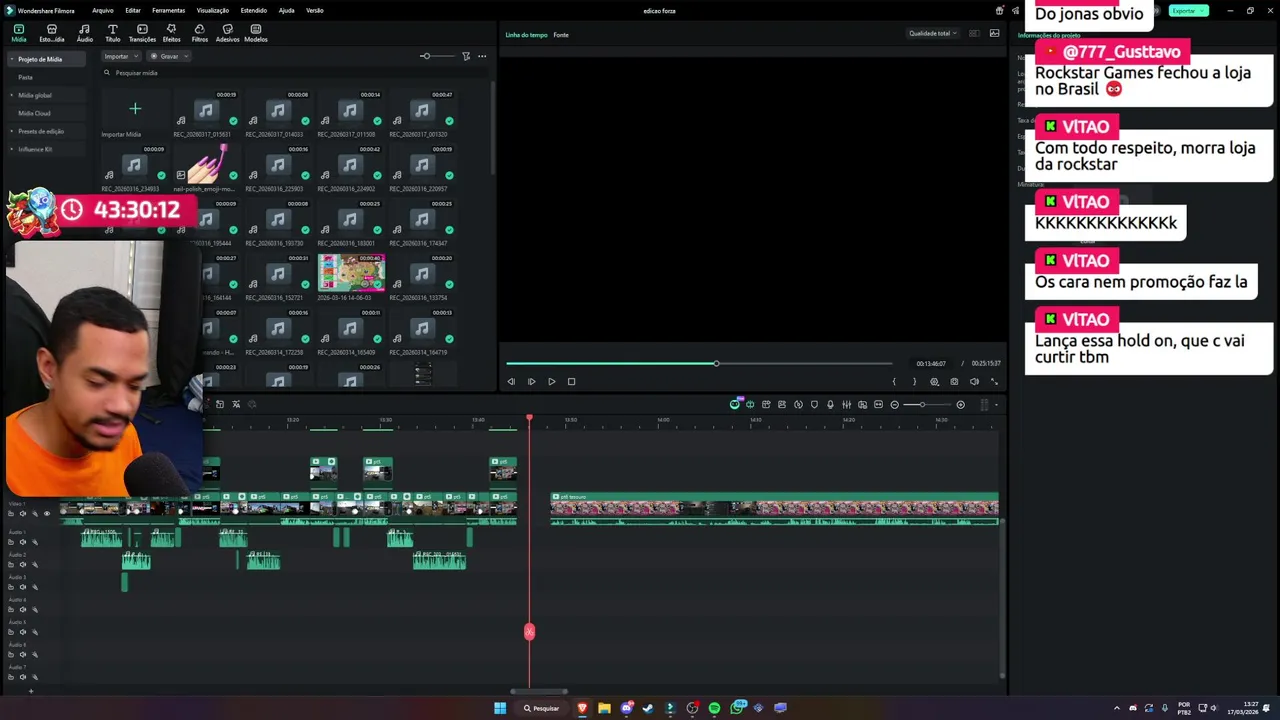Click the timeline zoom-in plus icon
This screenshot has height=720, width=1280.
960,404
